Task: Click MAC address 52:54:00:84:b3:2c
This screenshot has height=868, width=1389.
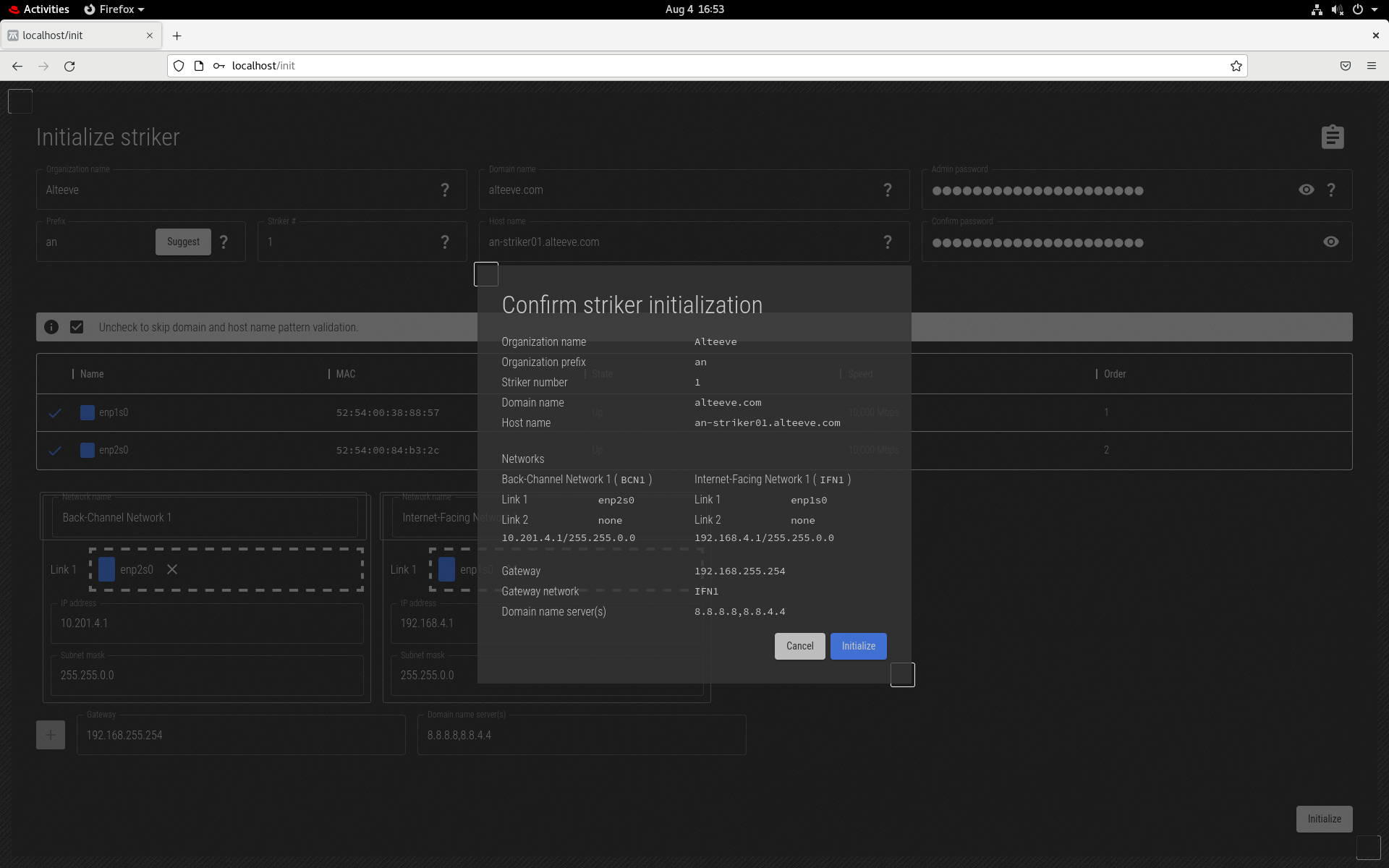Action: [388, 450]
